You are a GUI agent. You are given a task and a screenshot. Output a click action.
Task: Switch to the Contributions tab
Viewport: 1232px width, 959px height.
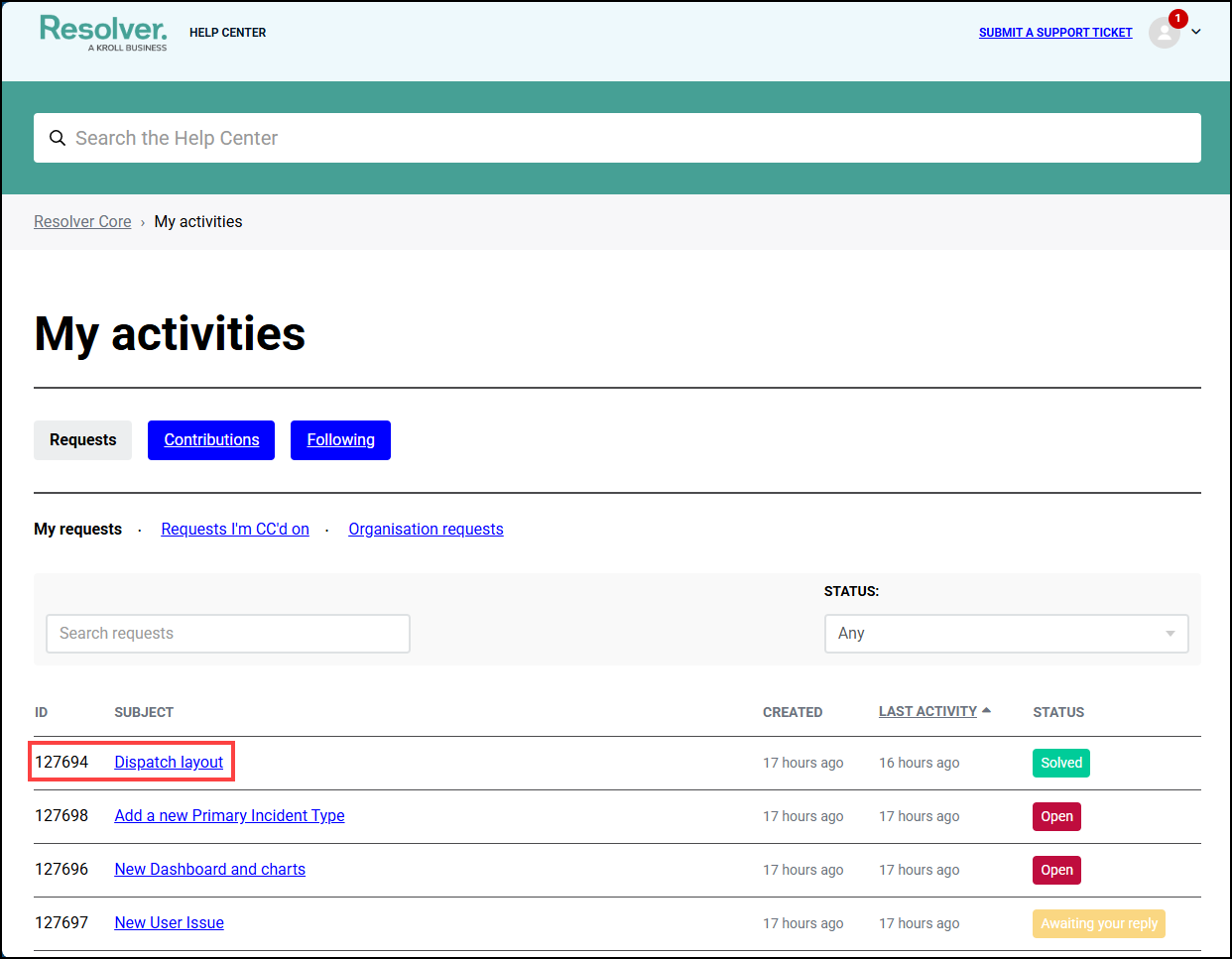click(x=211, y=440)
